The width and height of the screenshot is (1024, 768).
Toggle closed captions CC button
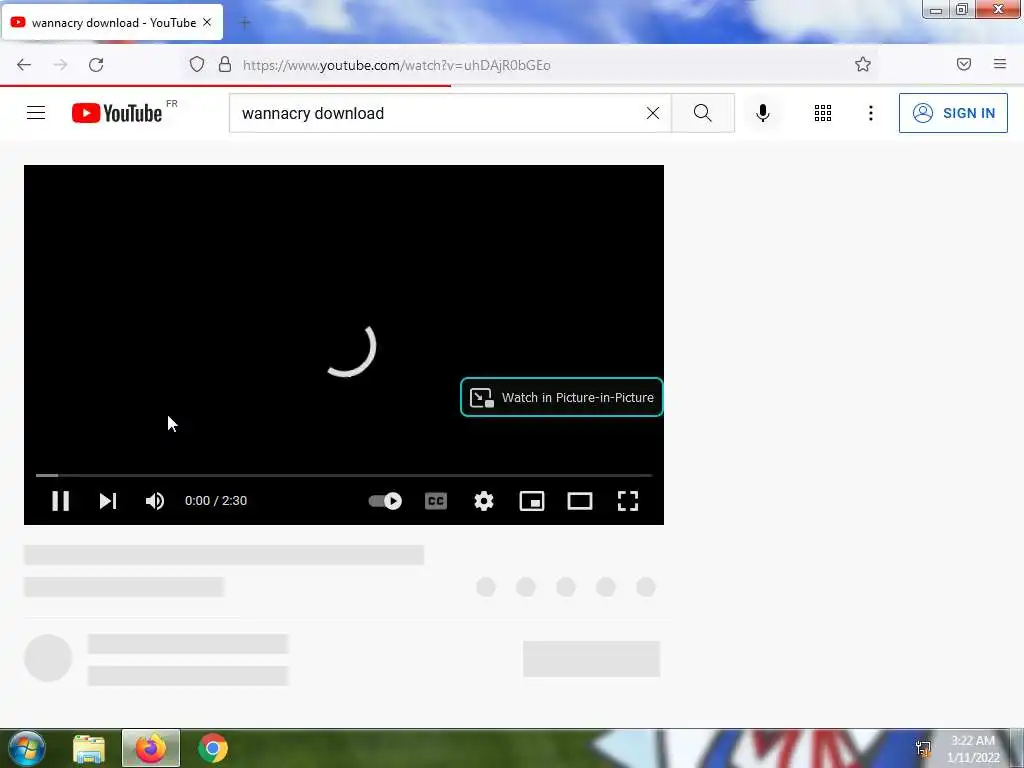tap(436, 501)
